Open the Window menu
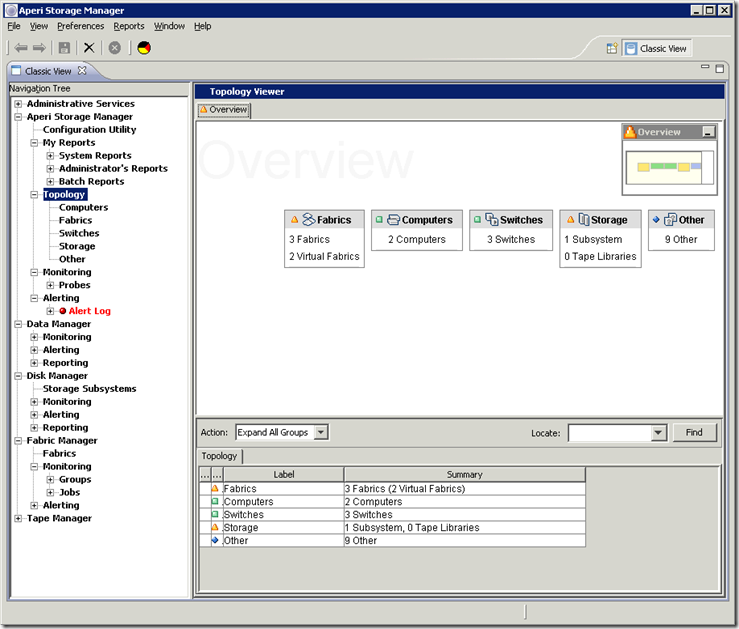The width and height of the screenshot is (739, 629). coord(169,26)
